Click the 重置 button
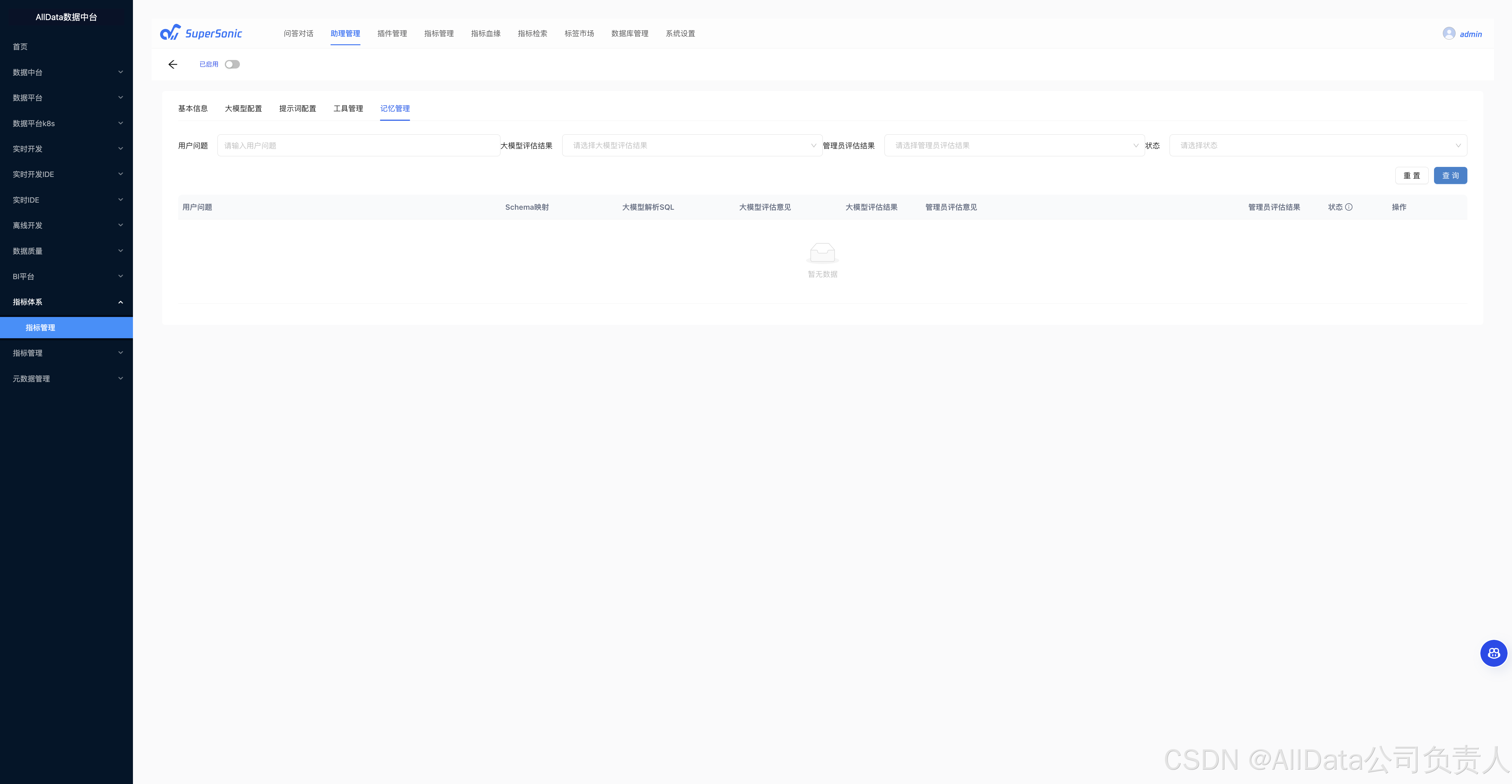The width and height of the screenshot is (1512, 784). 1411,175
